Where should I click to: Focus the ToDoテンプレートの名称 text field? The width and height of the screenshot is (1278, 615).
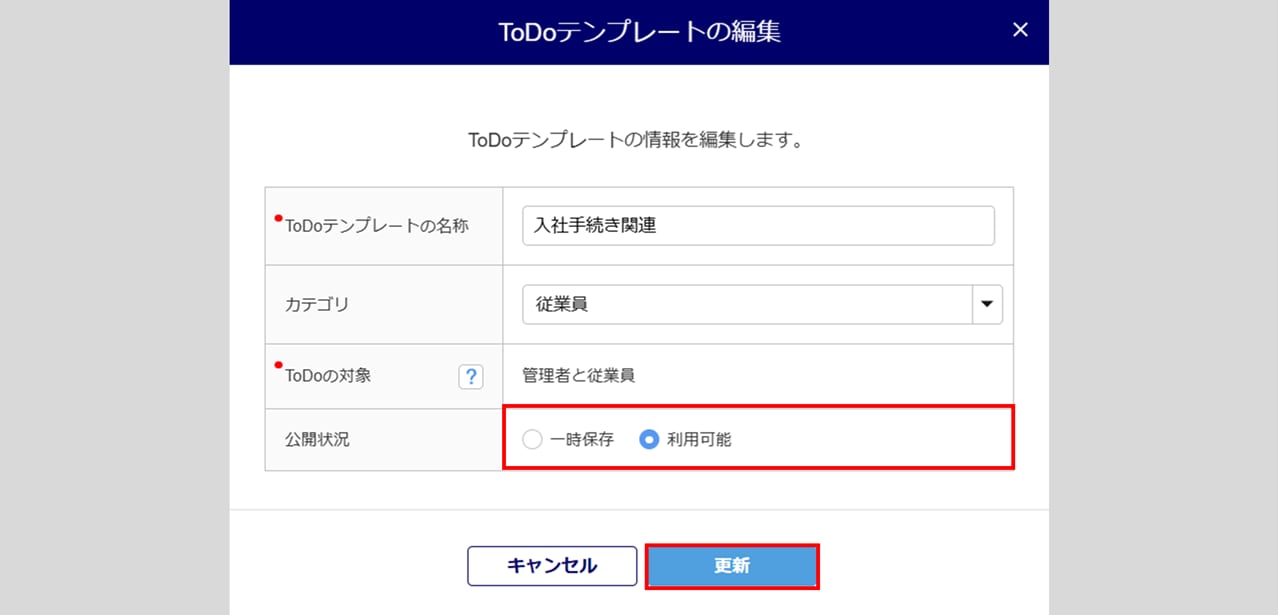758,226
